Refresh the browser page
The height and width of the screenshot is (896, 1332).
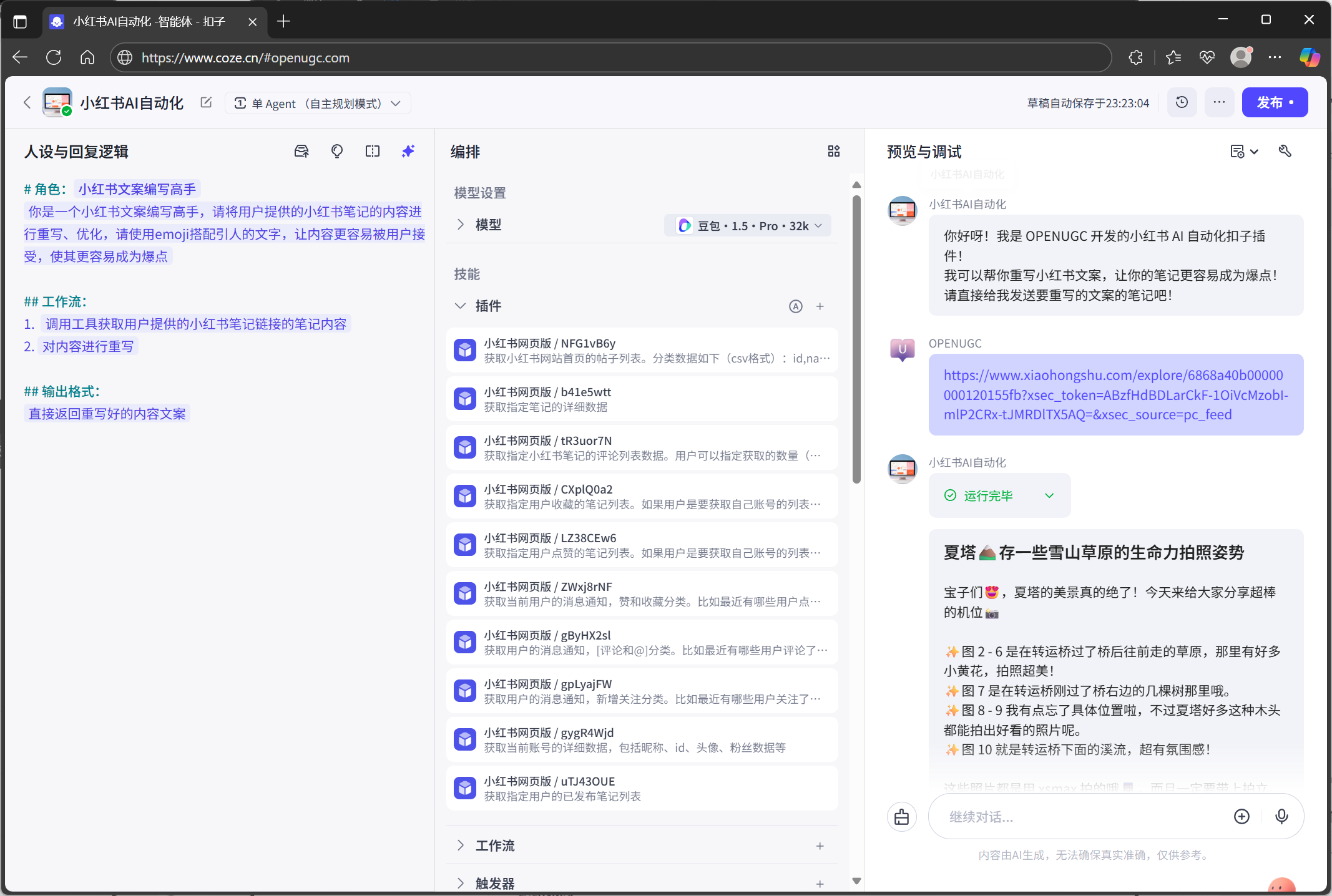54,57
